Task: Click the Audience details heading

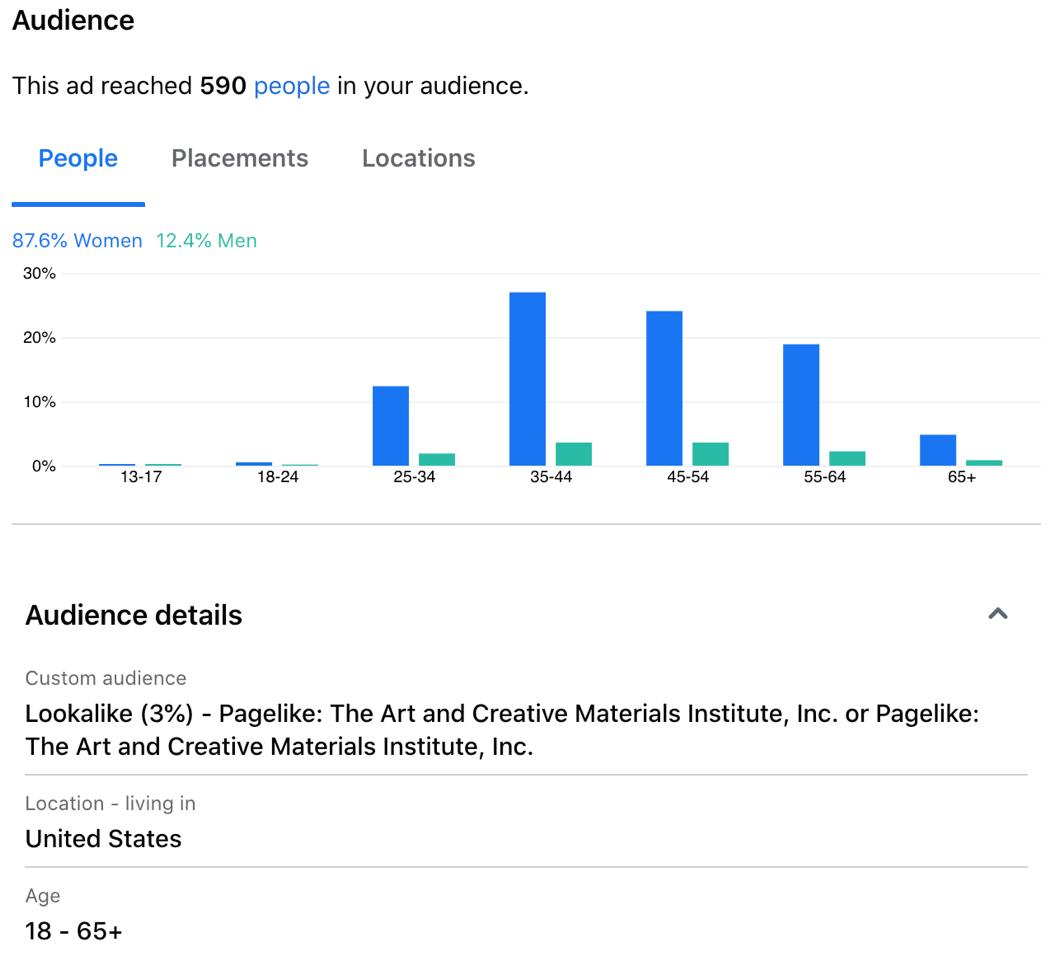Action: coord(134,616)
